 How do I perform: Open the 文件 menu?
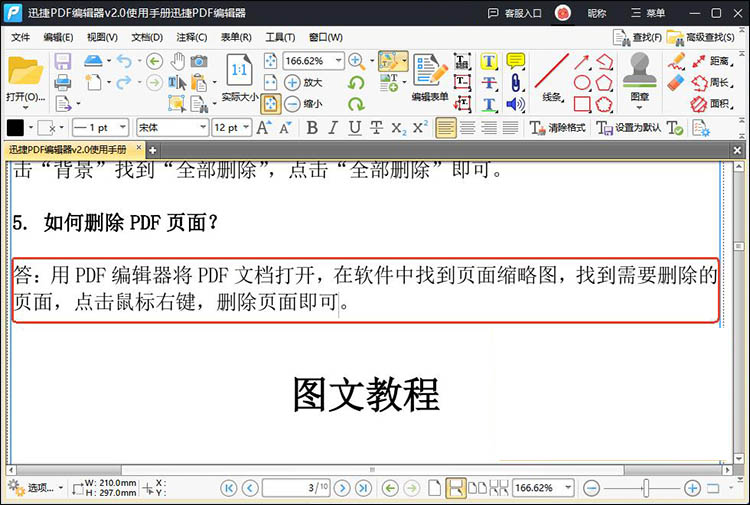(20, 37)
